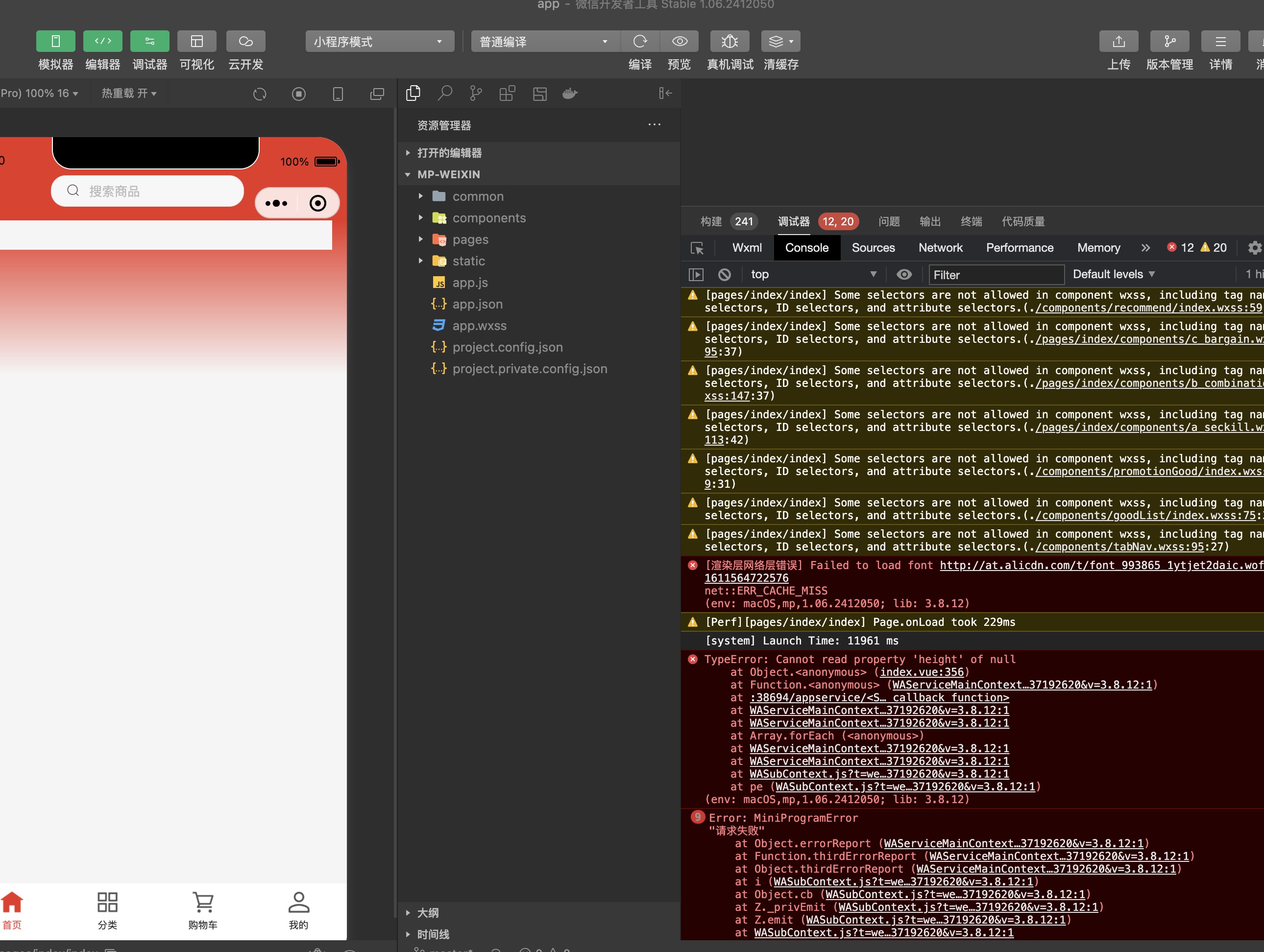1264x952 pixels.
Task: Open the Memory devtools tab
Action: (x=1098, y=247)
